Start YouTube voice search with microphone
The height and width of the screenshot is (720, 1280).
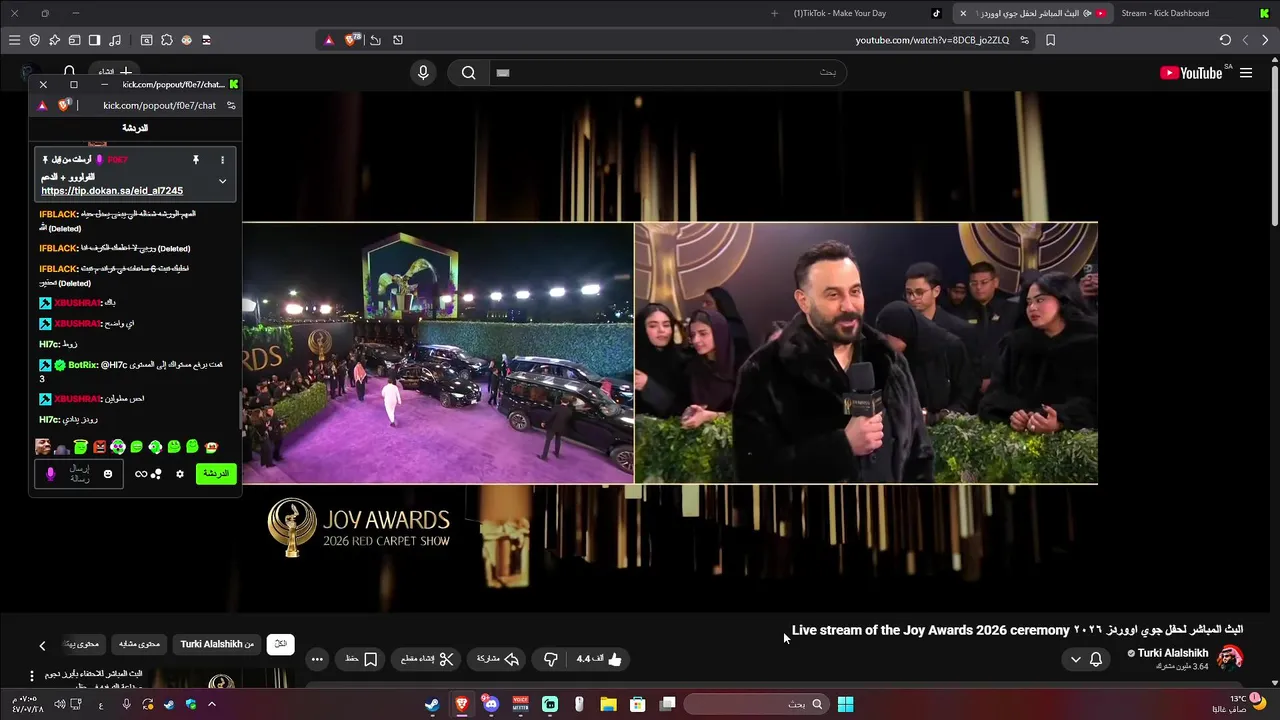coord(423,72)
